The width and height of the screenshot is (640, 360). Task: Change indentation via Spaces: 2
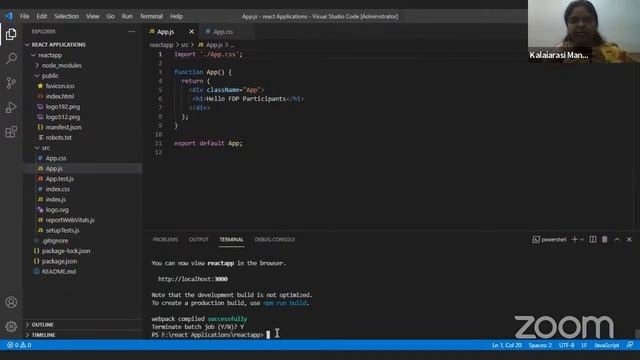click(x=540, y=345)
